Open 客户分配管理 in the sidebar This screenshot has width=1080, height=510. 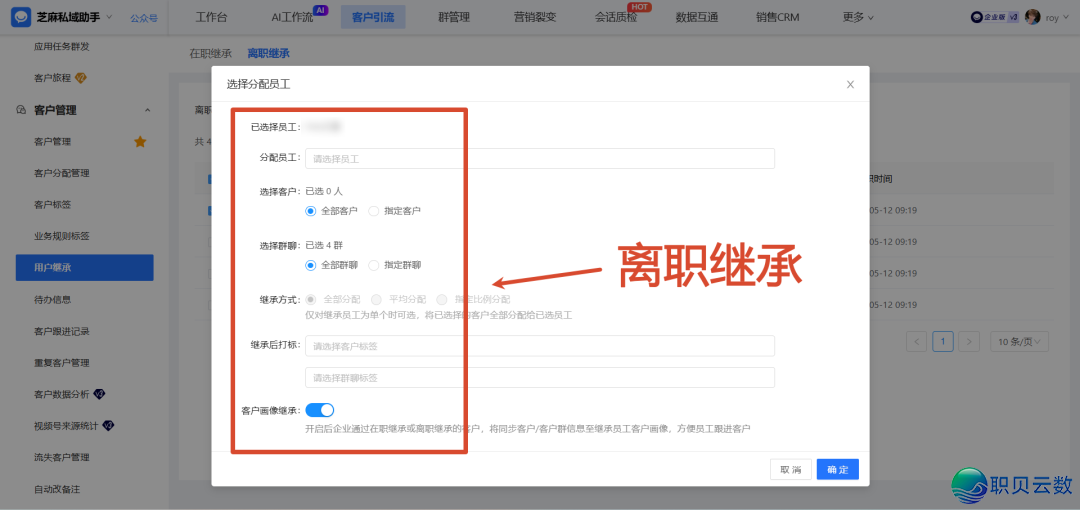(x=62, y=173)
